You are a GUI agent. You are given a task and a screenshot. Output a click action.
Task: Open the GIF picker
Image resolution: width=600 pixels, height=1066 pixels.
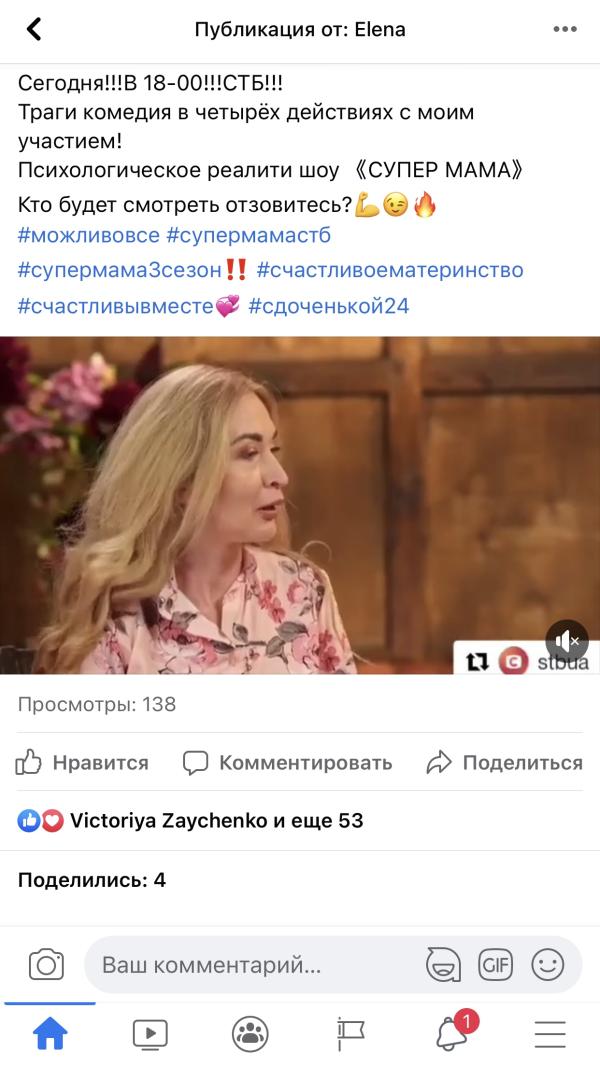click(x=495, y=965)
